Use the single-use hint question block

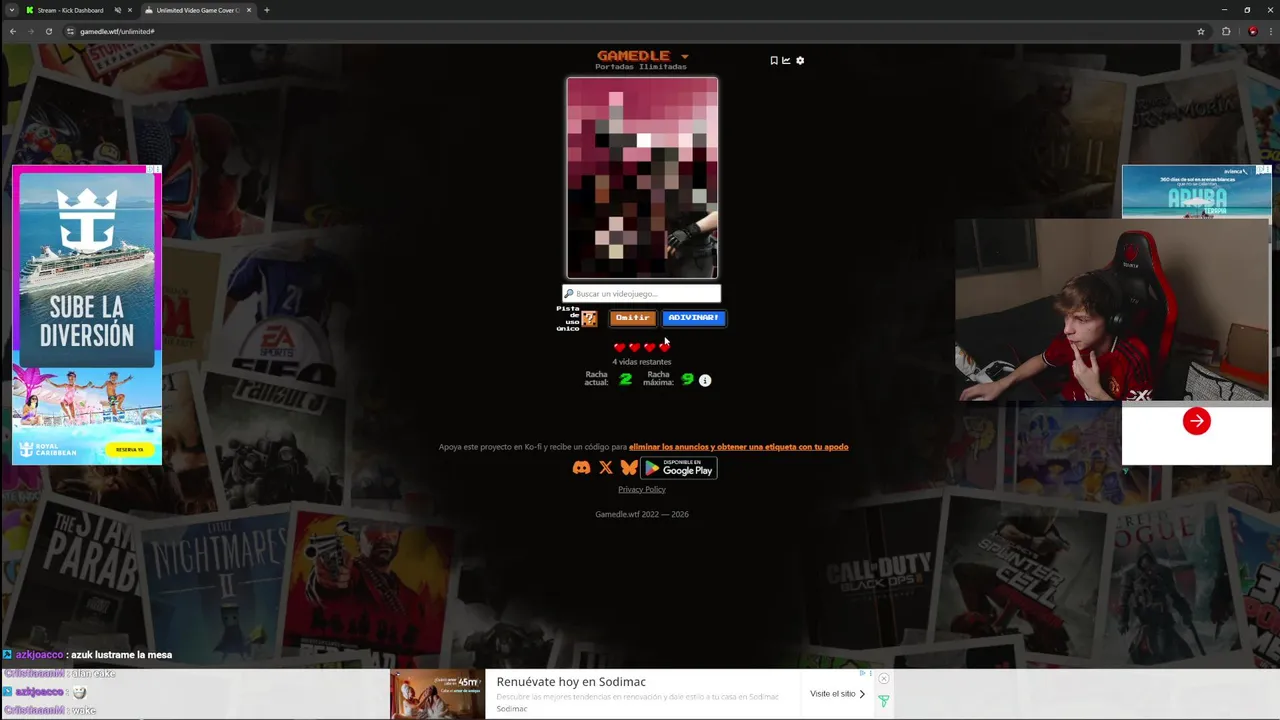(x=589, y=318)
